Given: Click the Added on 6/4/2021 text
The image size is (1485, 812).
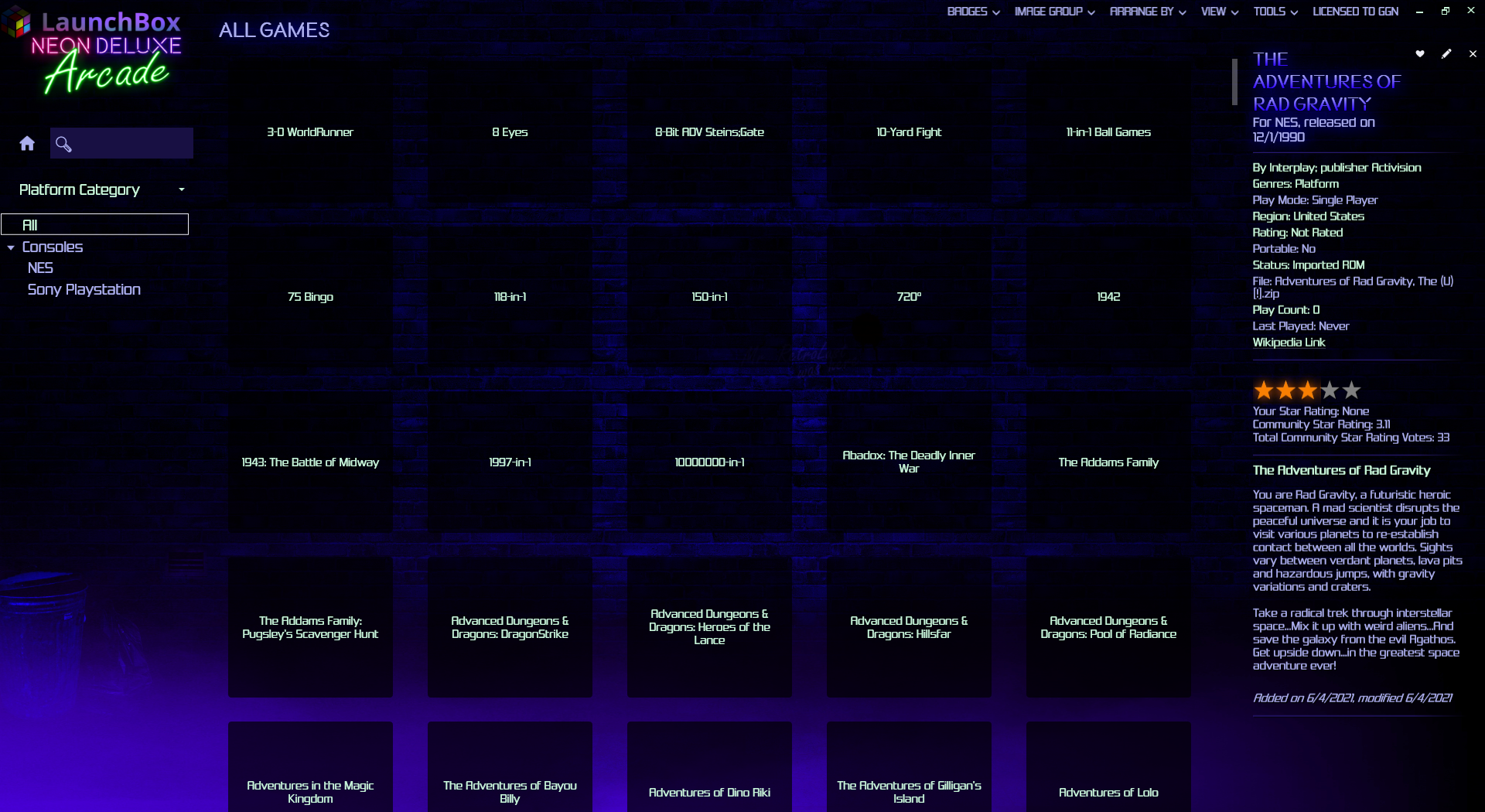Looking at the screenshot, I should [1353, 698].
